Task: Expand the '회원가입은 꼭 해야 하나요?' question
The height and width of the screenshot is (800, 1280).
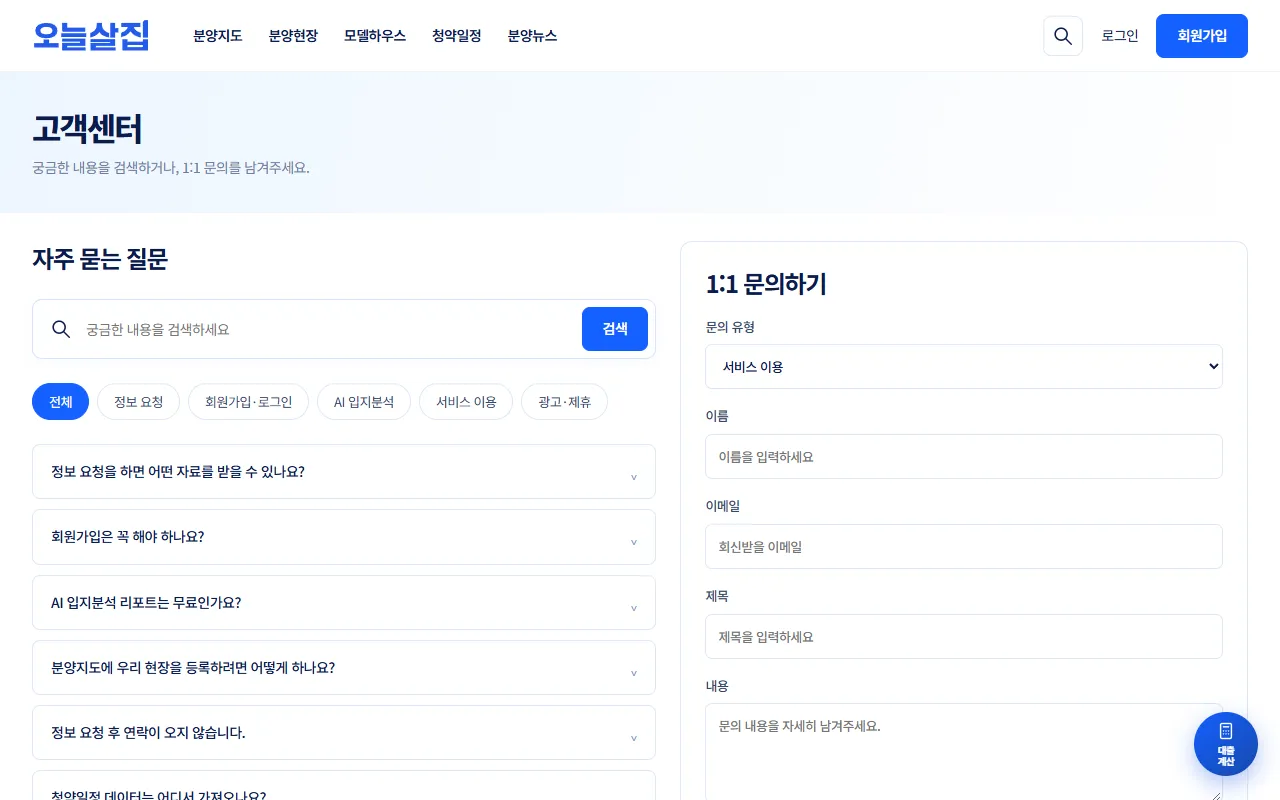Action: pyautogui.click(x=344, y=537)
